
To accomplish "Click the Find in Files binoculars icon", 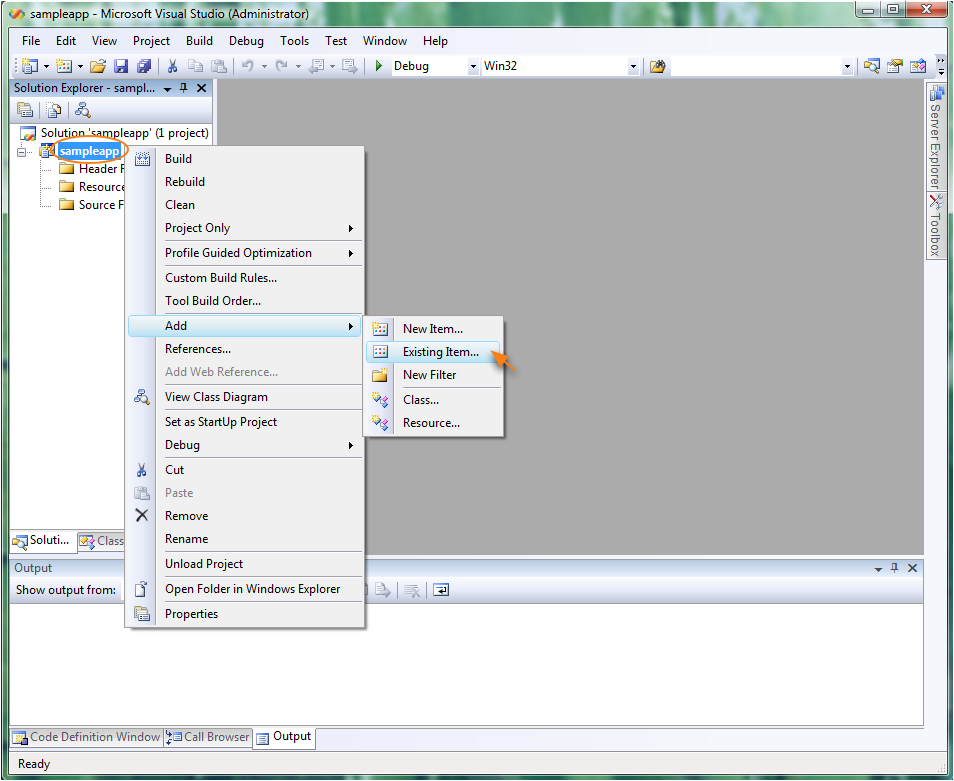I will (657, 66).
